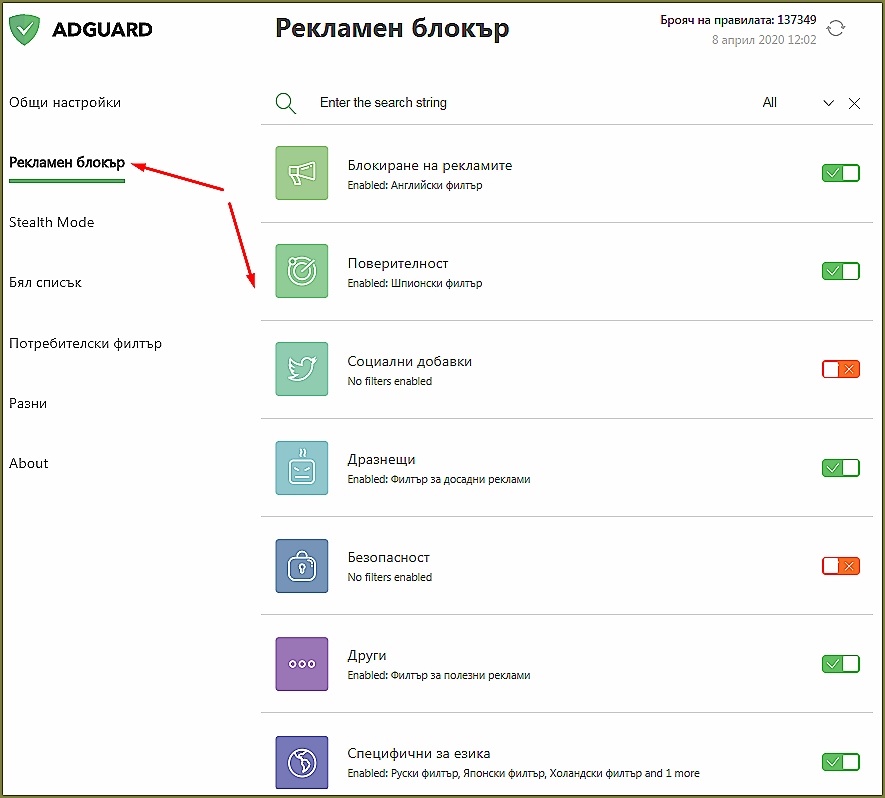Disable the Блокиране на рекламите toggle
This screenshot has height=798, width=885.
[841, 173]
